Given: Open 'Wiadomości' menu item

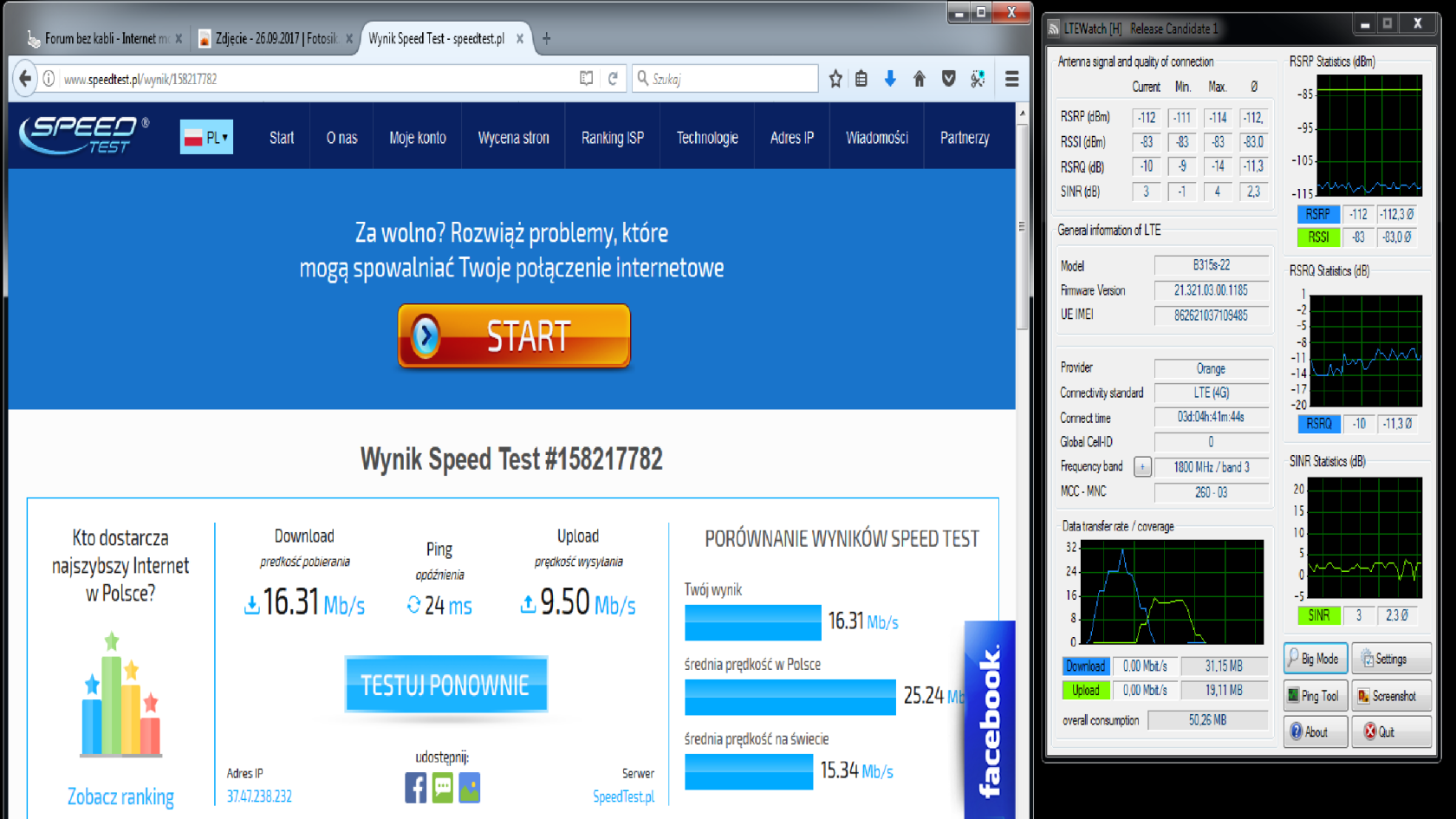Looking at the screenshot, I should point(877,138).
